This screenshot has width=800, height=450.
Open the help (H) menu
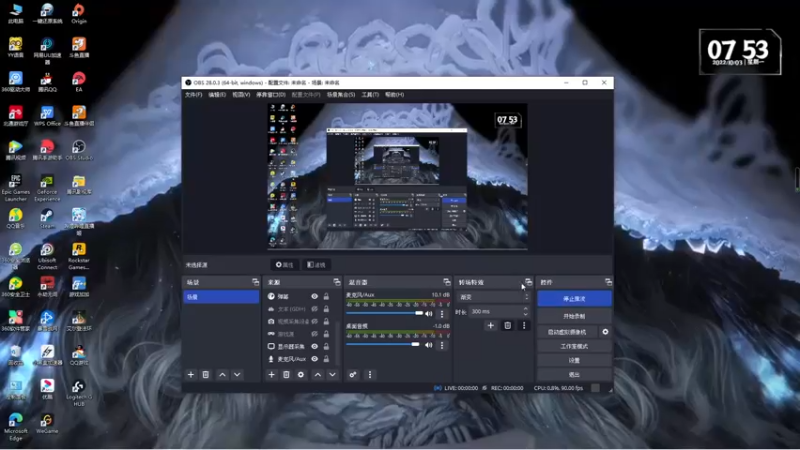[394, 95]
